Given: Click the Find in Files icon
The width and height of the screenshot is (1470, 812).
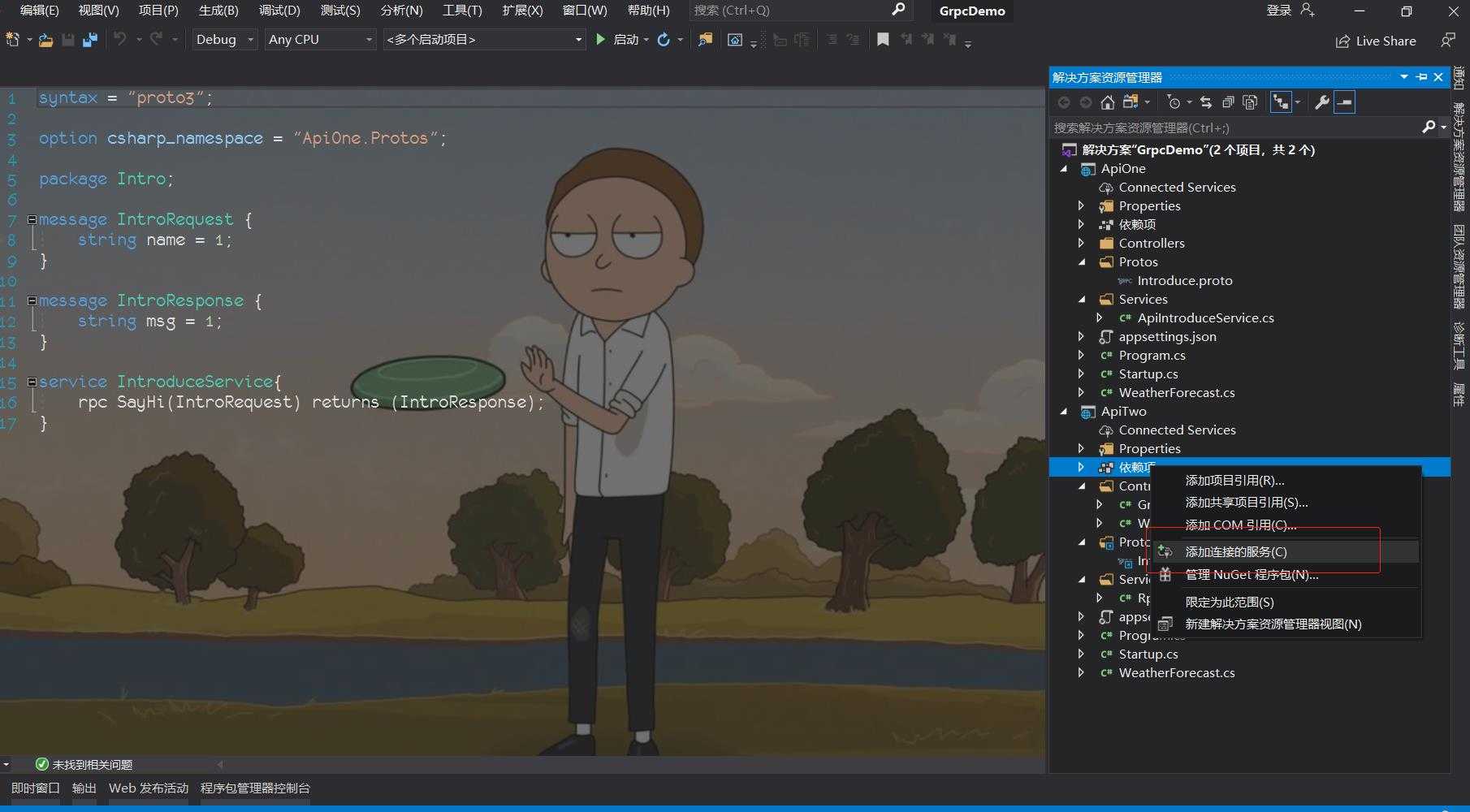Looking at the screenshot, I should coord(705,39).
